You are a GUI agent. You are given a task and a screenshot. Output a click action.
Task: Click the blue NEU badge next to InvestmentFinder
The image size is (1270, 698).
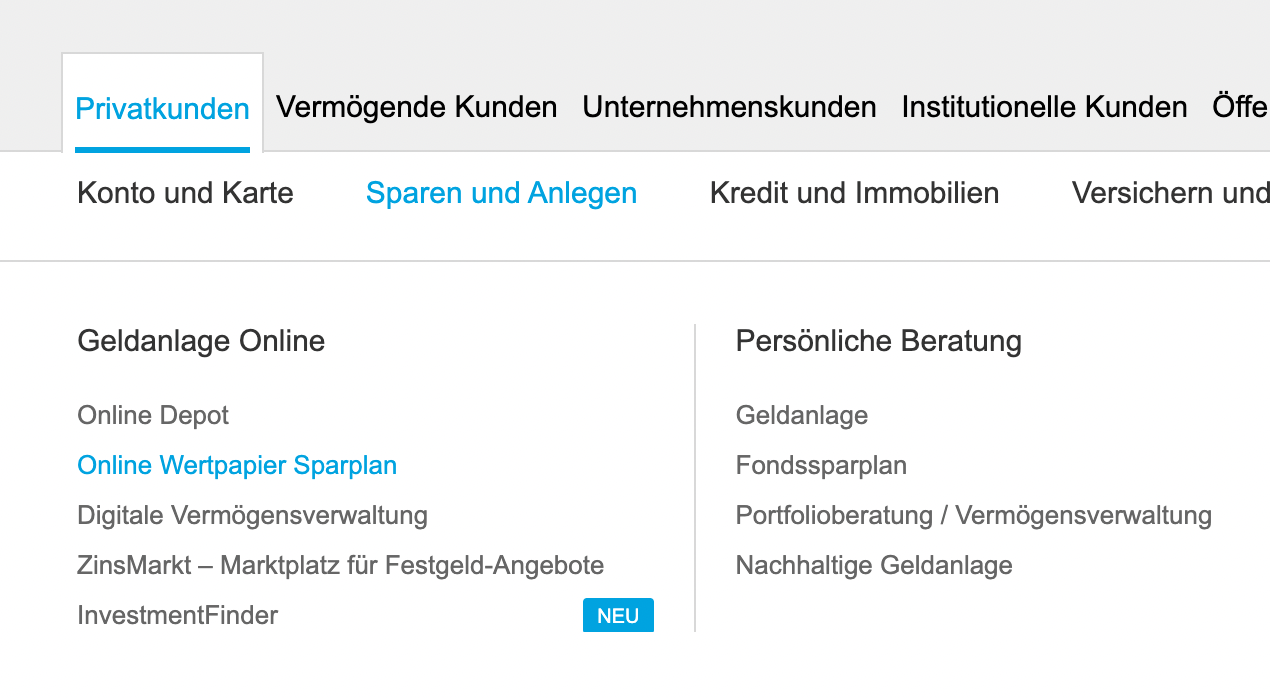point(618,615)
